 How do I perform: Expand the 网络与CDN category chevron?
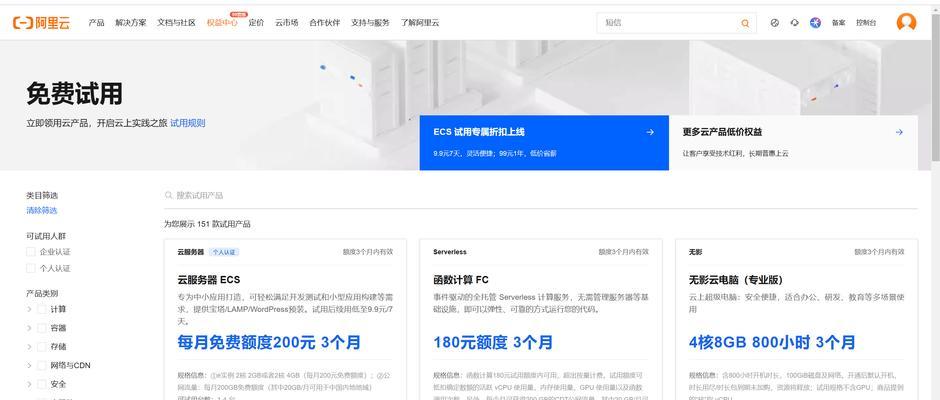click(29, 365)
